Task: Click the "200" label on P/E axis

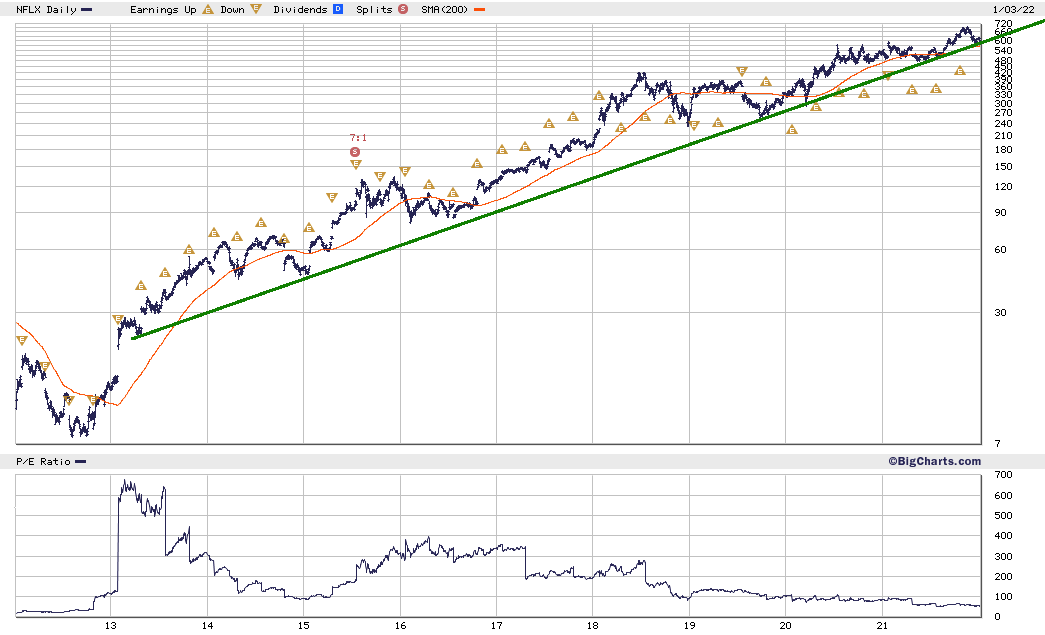Action: pos(1003,577)
